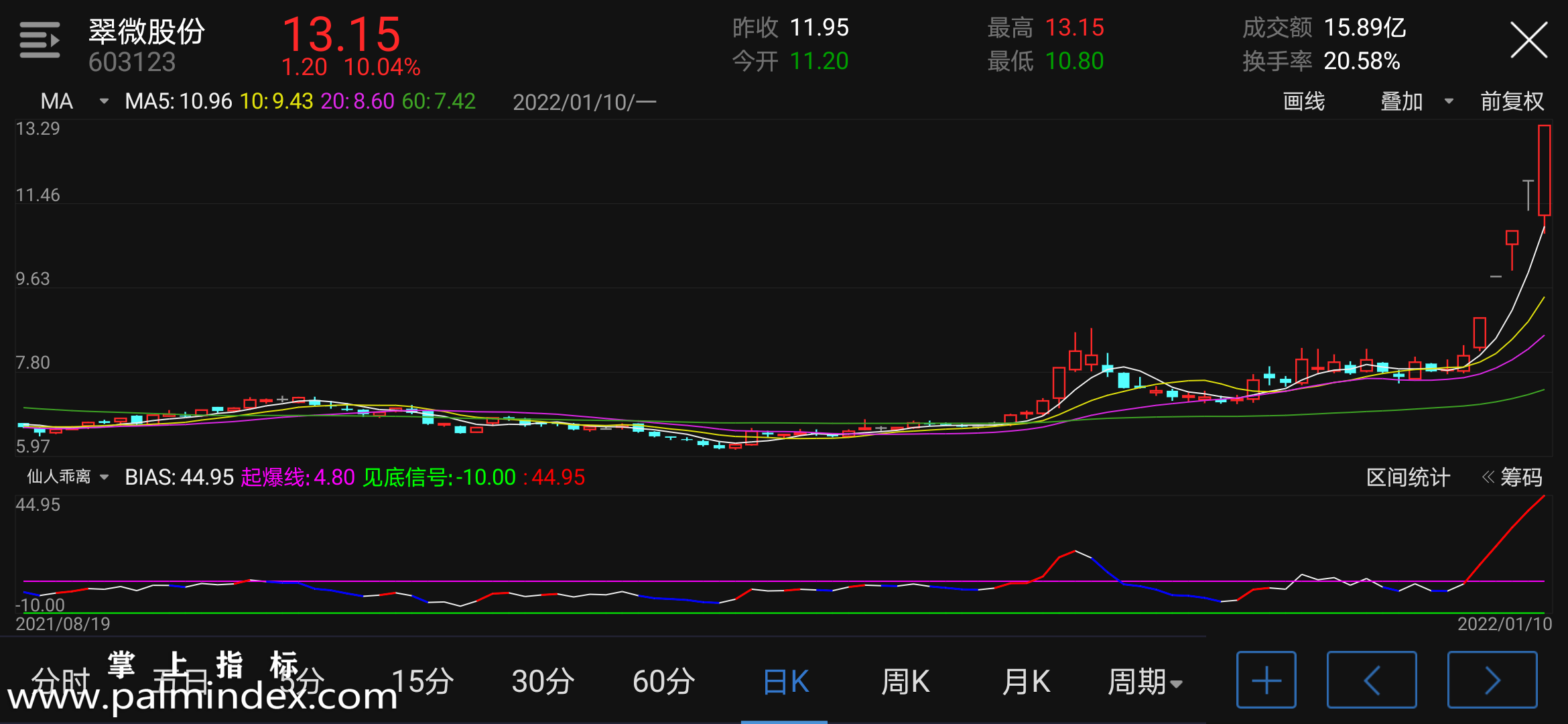The width and height of the screenshot is (1568, 724).
Task: Open the MA indicator dropdown
Action: tap(74, 101)
